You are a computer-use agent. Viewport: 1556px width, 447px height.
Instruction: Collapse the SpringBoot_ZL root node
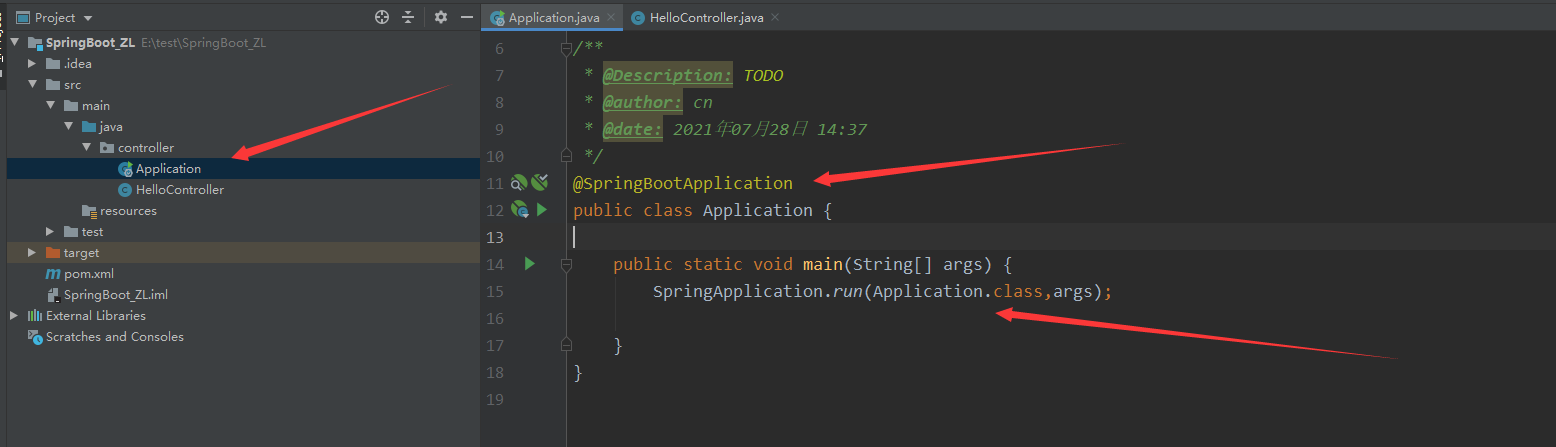pyautogui.click(x=14, y=43)
